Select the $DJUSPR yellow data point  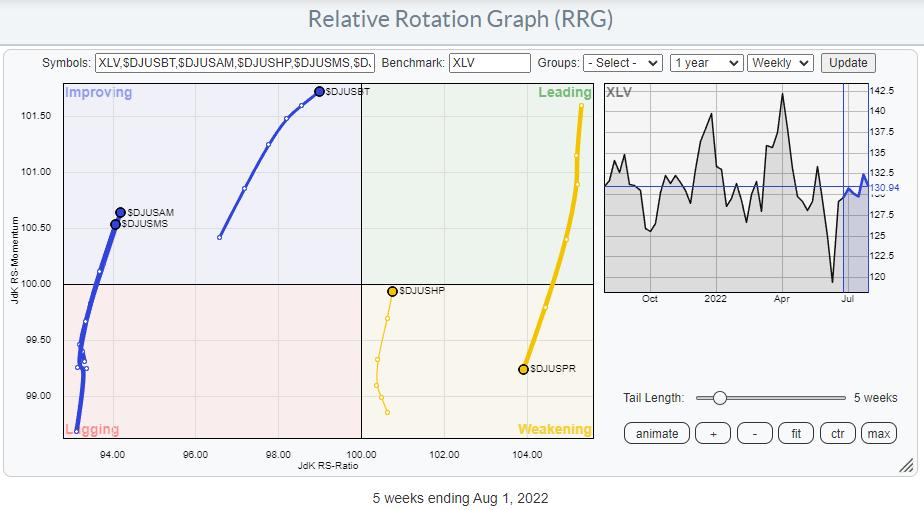click(x=523, y=369)
